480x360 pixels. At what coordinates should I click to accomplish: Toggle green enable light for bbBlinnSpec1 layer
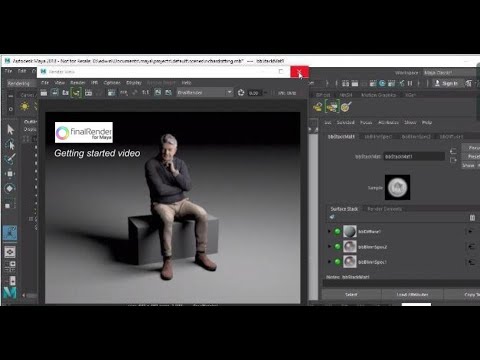tap(337, 262)
